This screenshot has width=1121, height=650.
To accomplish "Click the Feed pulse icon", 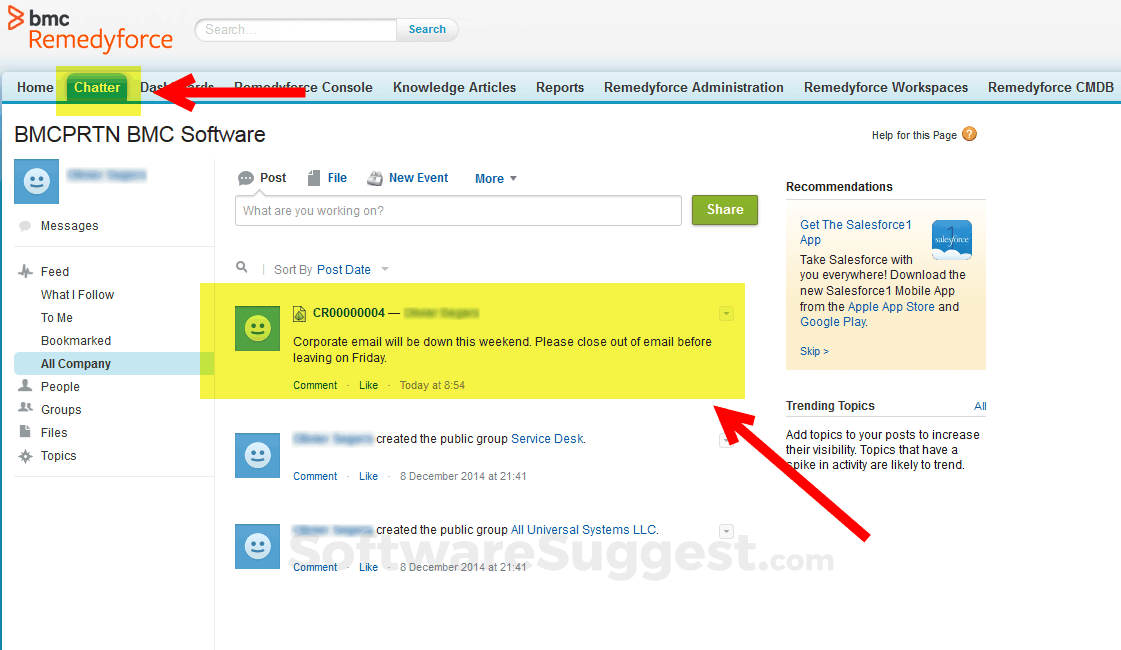I will coord(26,272).
